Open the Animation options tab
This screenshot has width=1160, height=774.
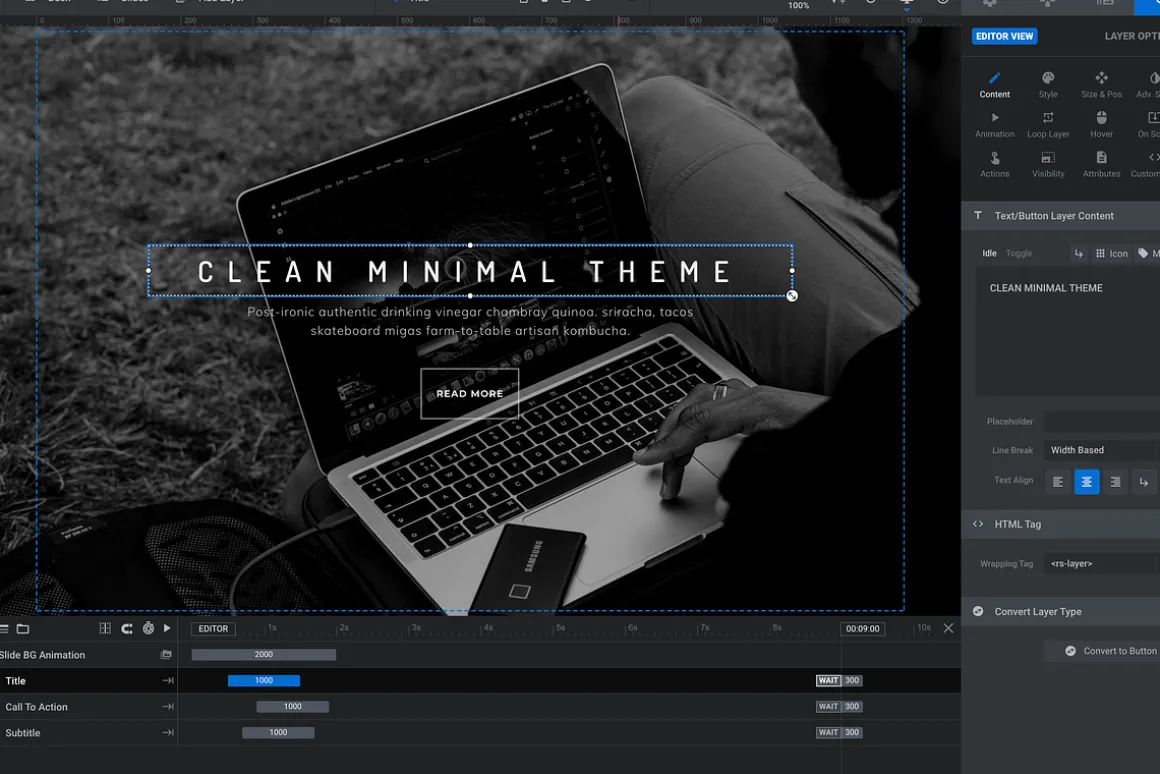994,125
